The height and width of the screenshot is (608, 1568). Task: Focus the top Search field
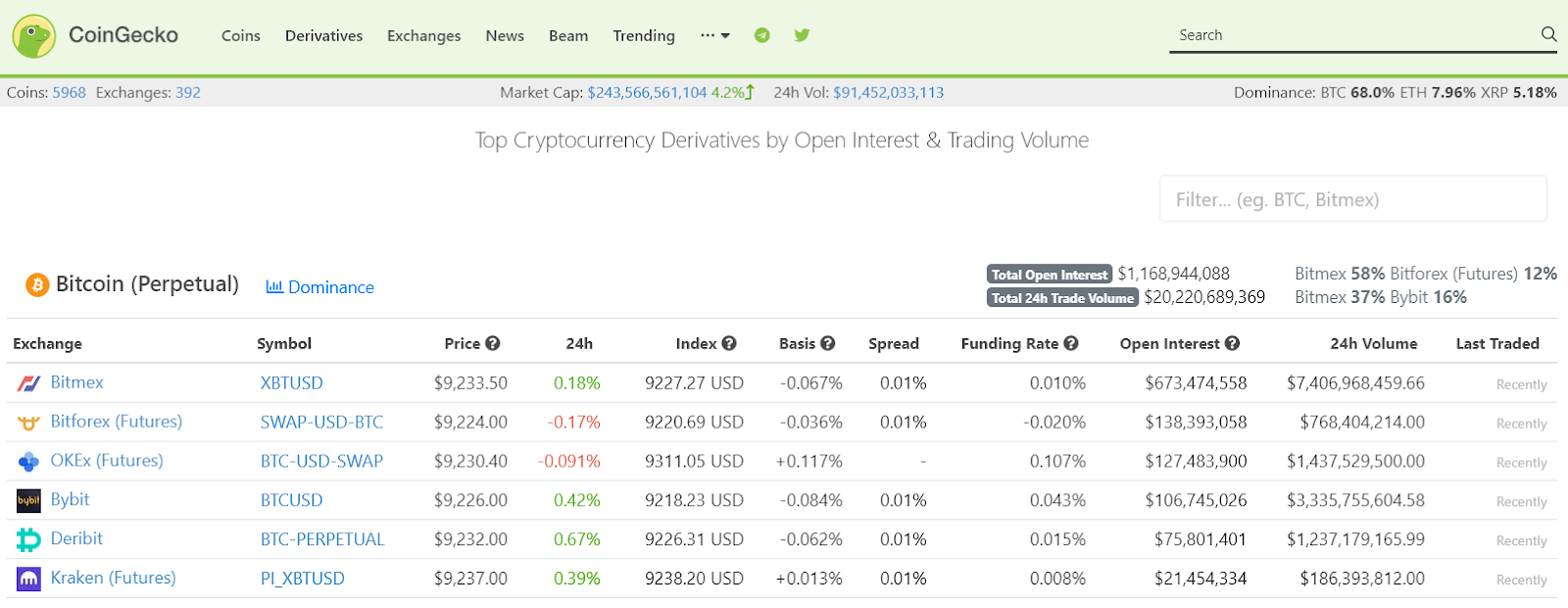click(x=1354, y=35)
